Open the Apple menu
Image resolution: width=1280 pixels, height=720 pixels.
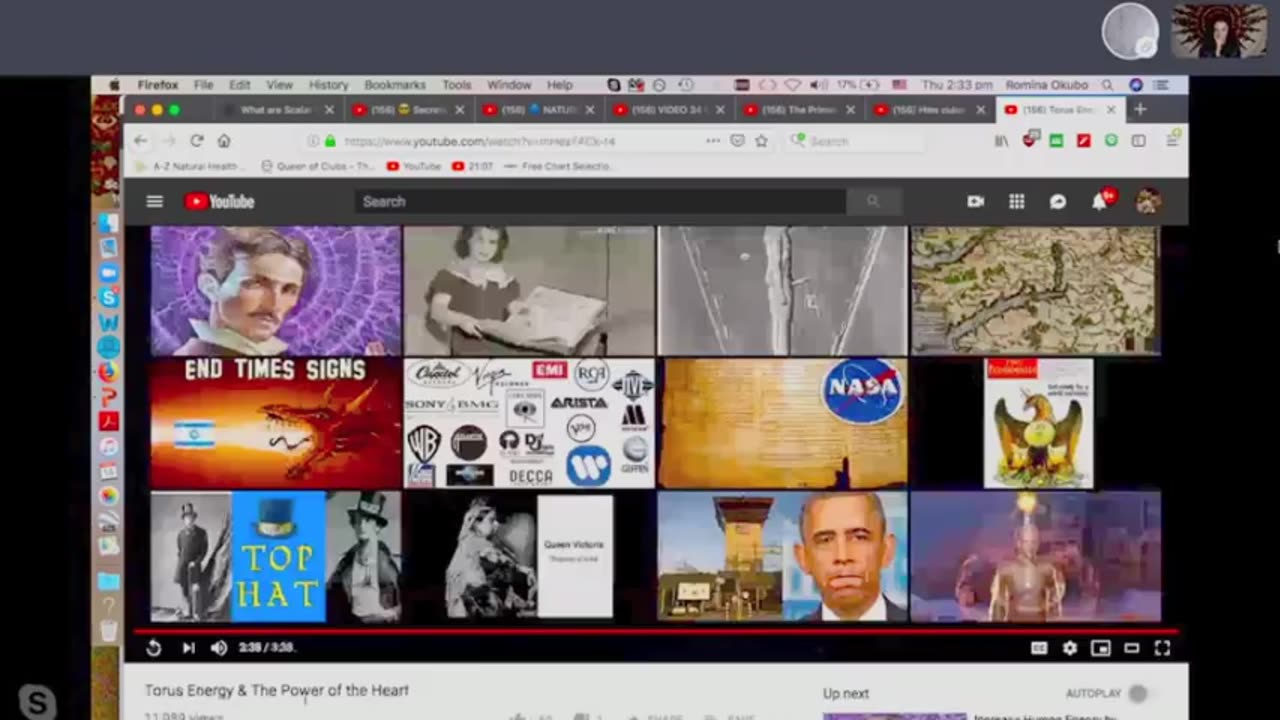tap(113, 85)
